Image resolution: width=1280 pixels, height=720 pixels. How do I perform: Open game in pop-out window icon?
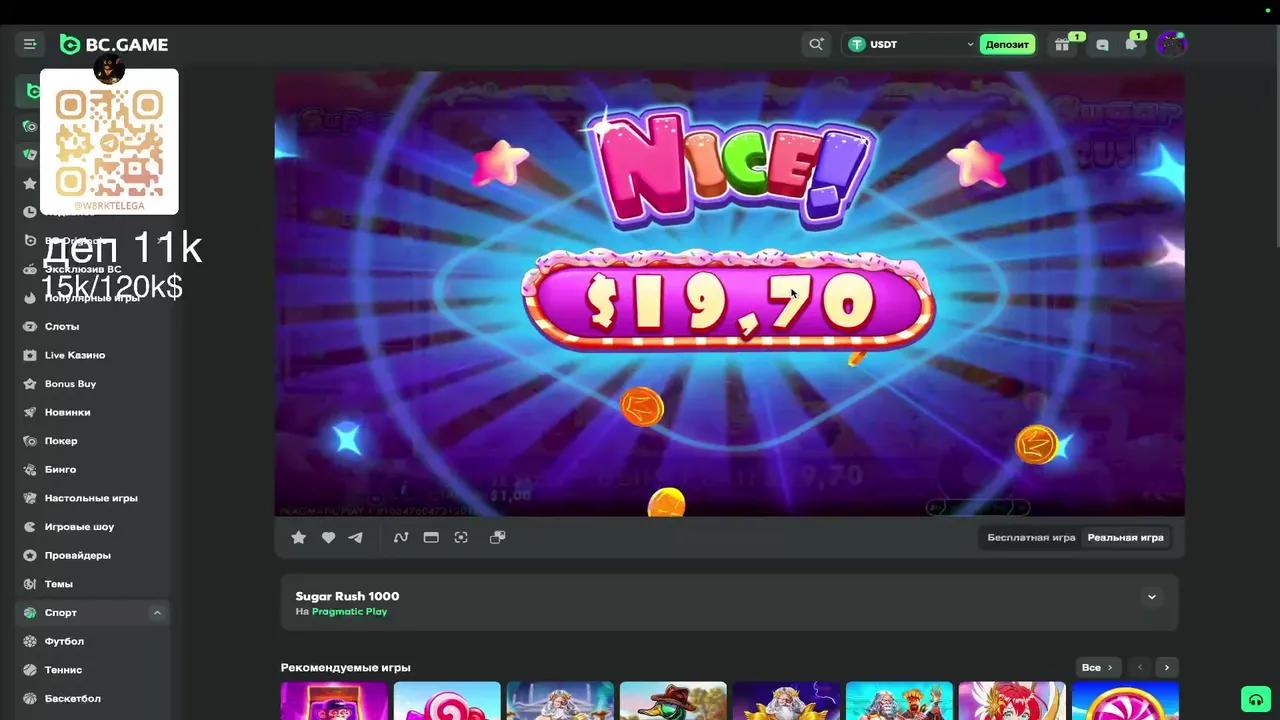(x=497, y=537)
